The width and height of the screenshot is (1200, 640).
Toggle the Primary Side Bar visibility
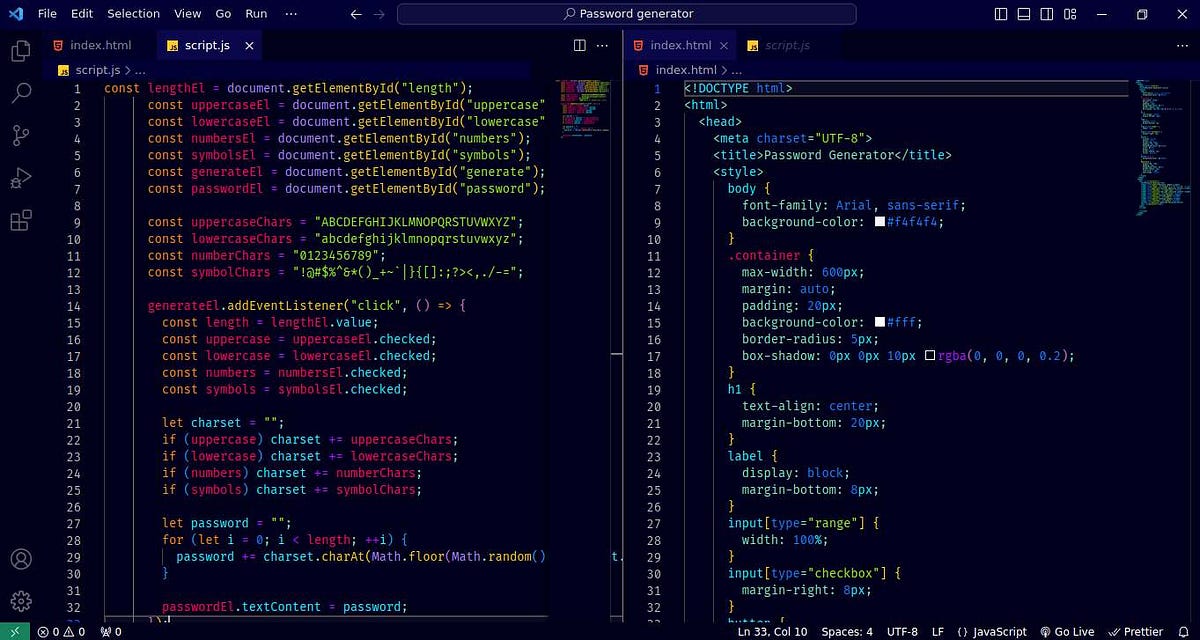click(1000, 13)
